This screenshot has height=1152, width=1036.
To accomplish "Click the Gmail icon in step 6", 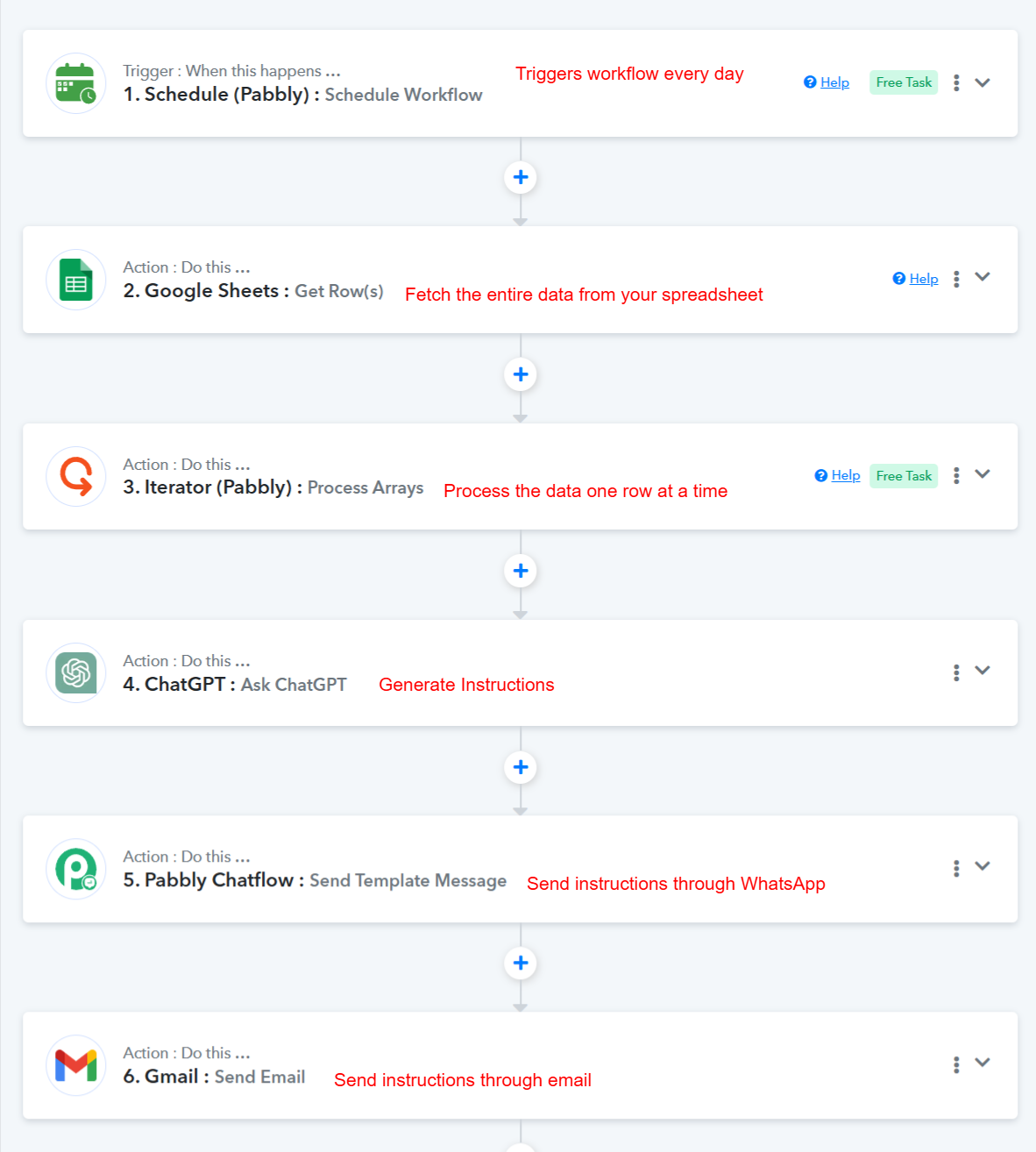I will coord(76,1065).
